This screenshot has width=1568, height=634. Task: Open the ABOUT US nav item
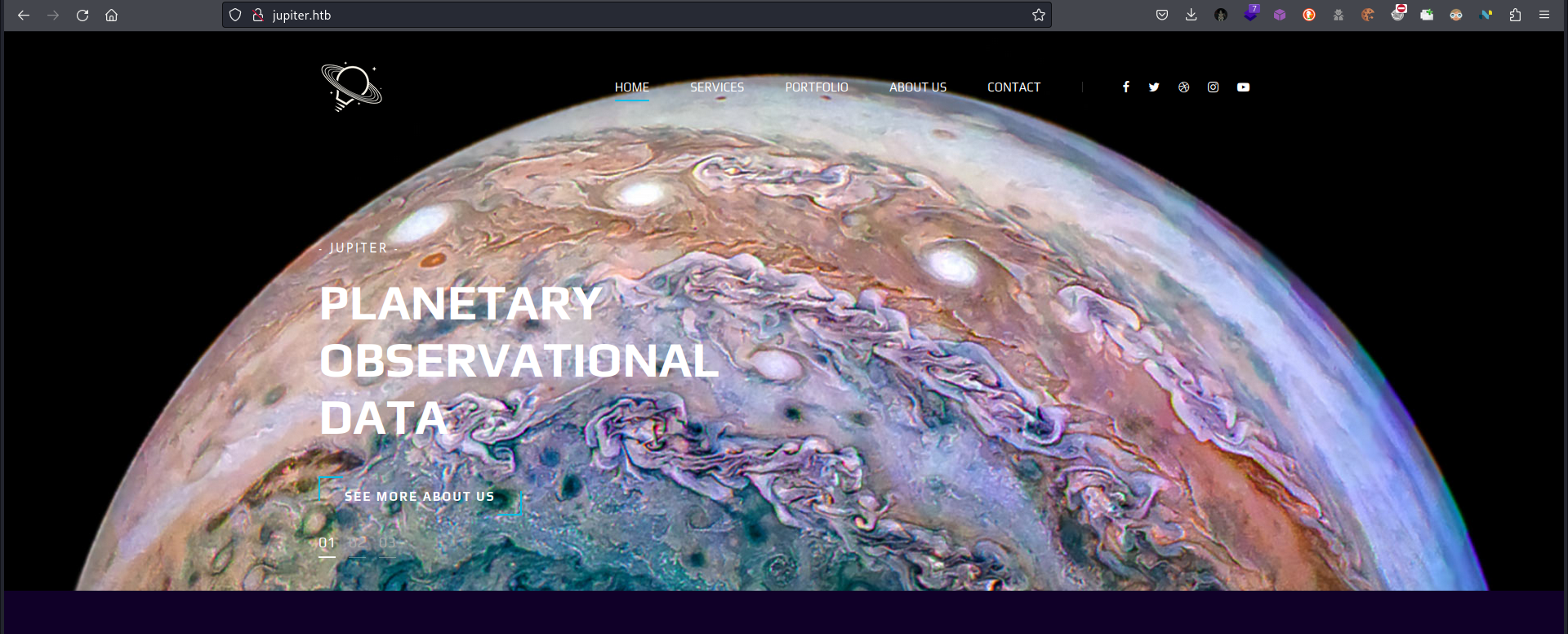point(918,87)
